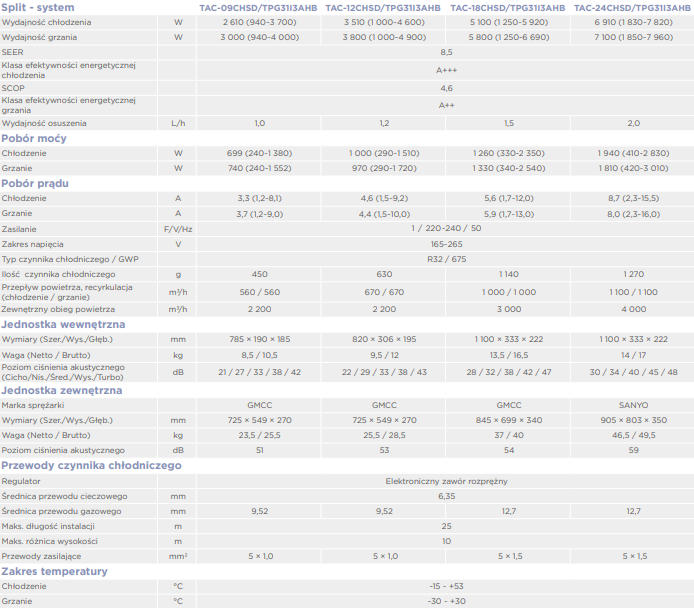This screenshot has height=608, width=694.
Task: Select the SCOP value '4,6'
Action: coord(446,88)
